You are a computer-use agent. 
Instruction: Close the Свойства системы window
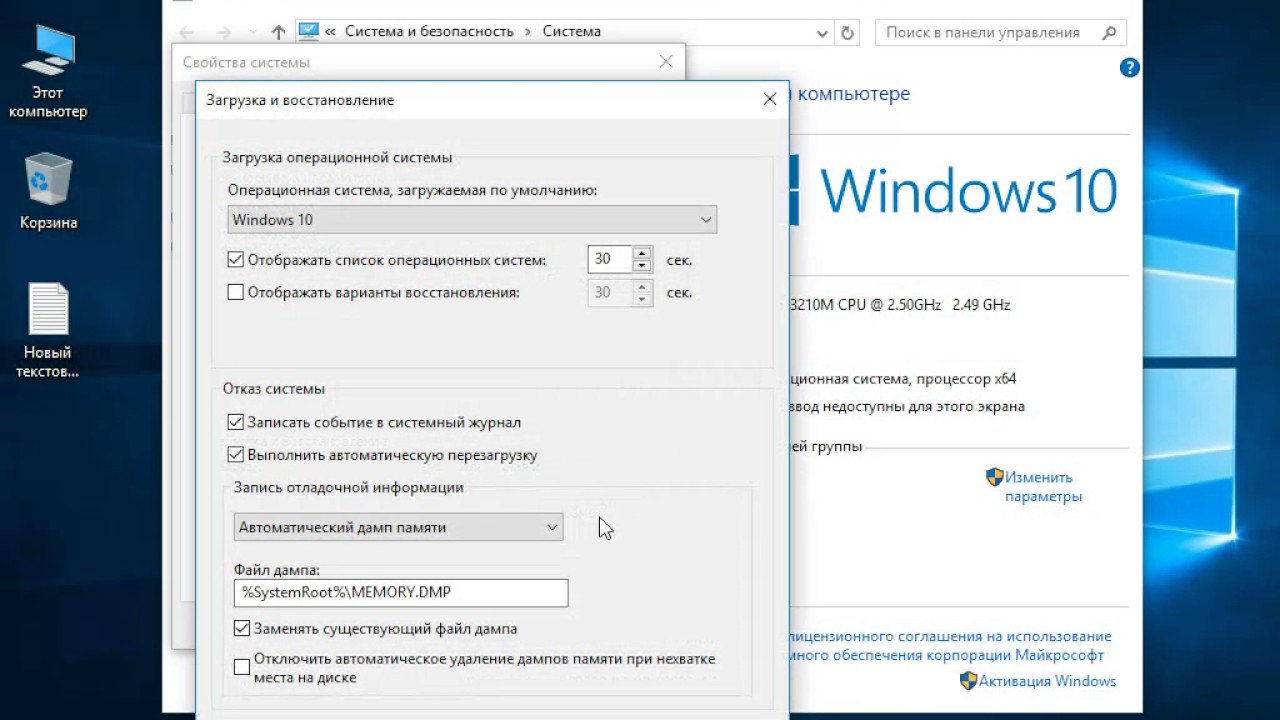coord(667,62)
